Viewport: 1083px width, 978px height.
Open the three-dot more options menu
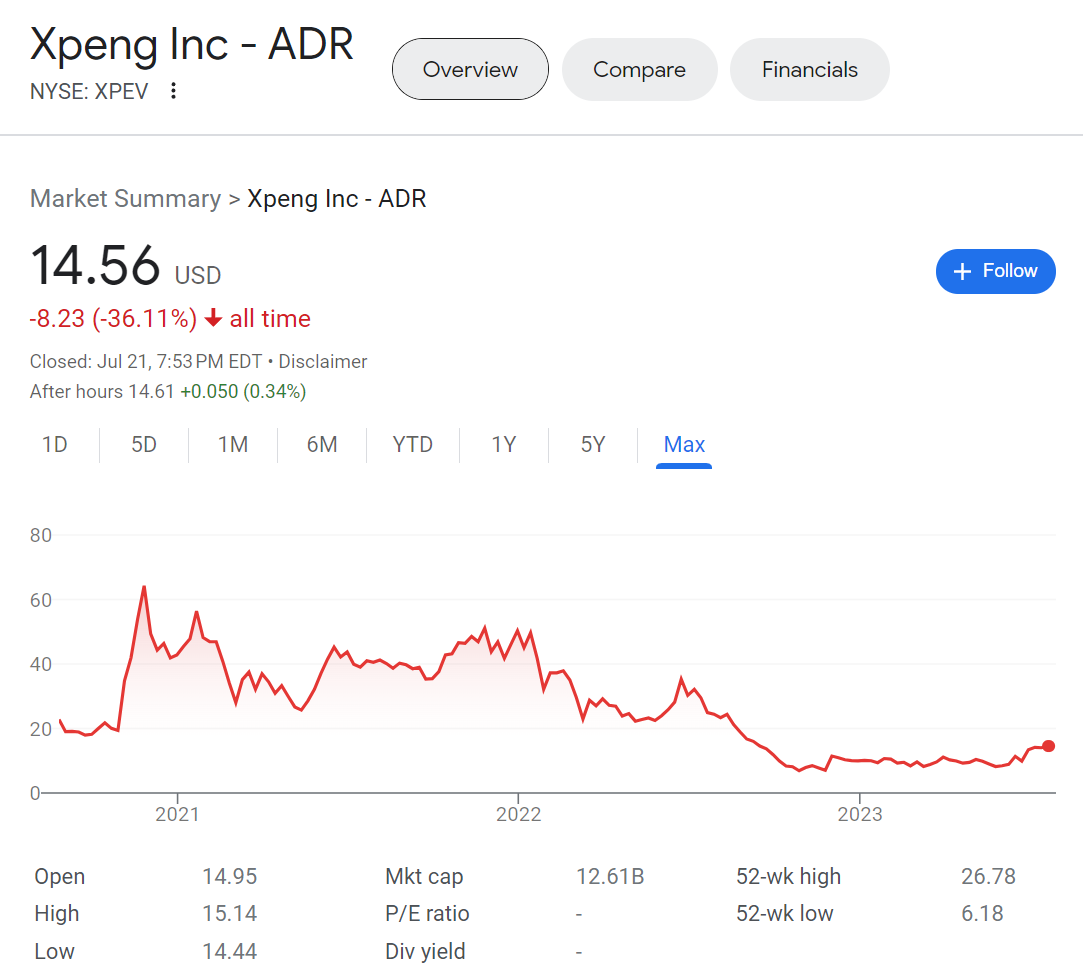pos(173,90)
